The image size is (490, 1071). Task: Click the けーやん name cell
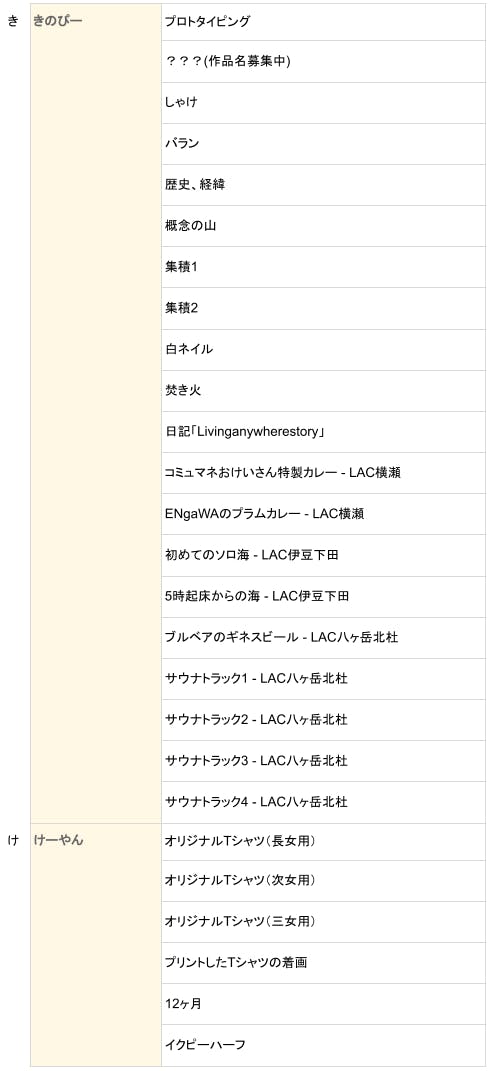tap(96, 945)
